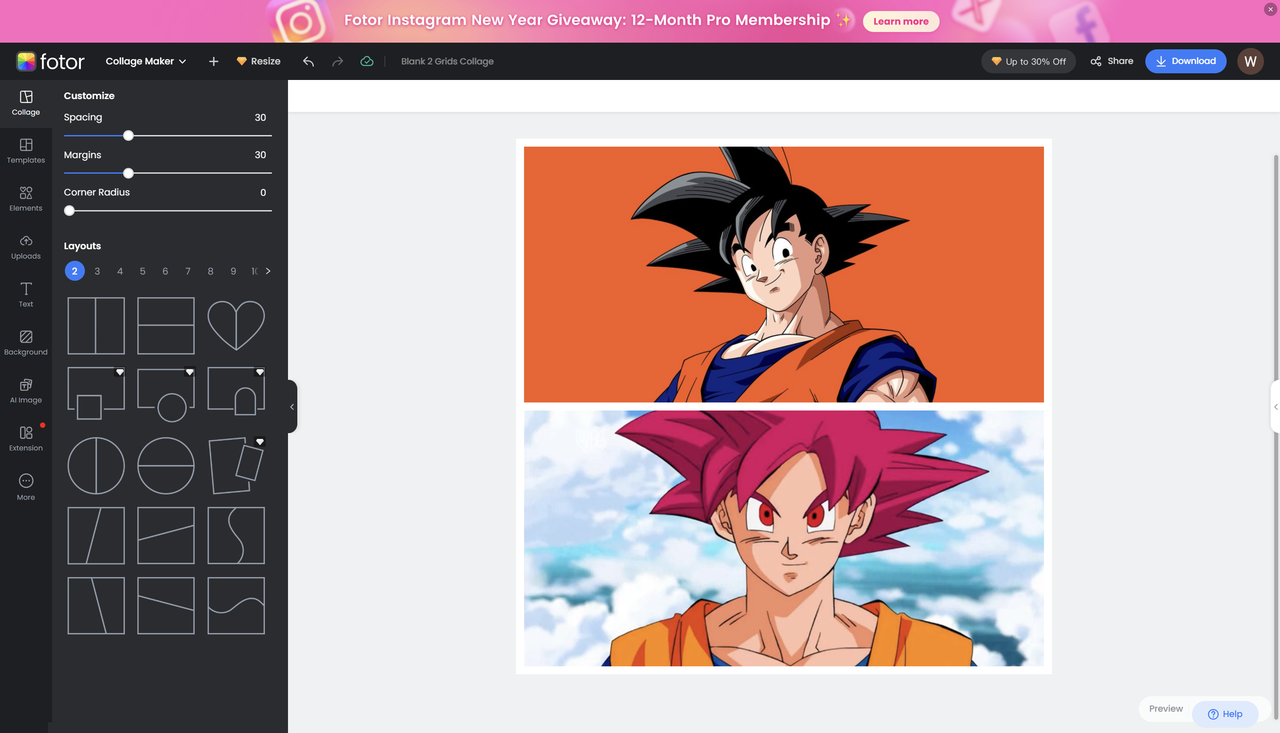1280x733 pixels.
Task: Close the Instagram giveaway banner
Action: click(x=1270, y=9)
